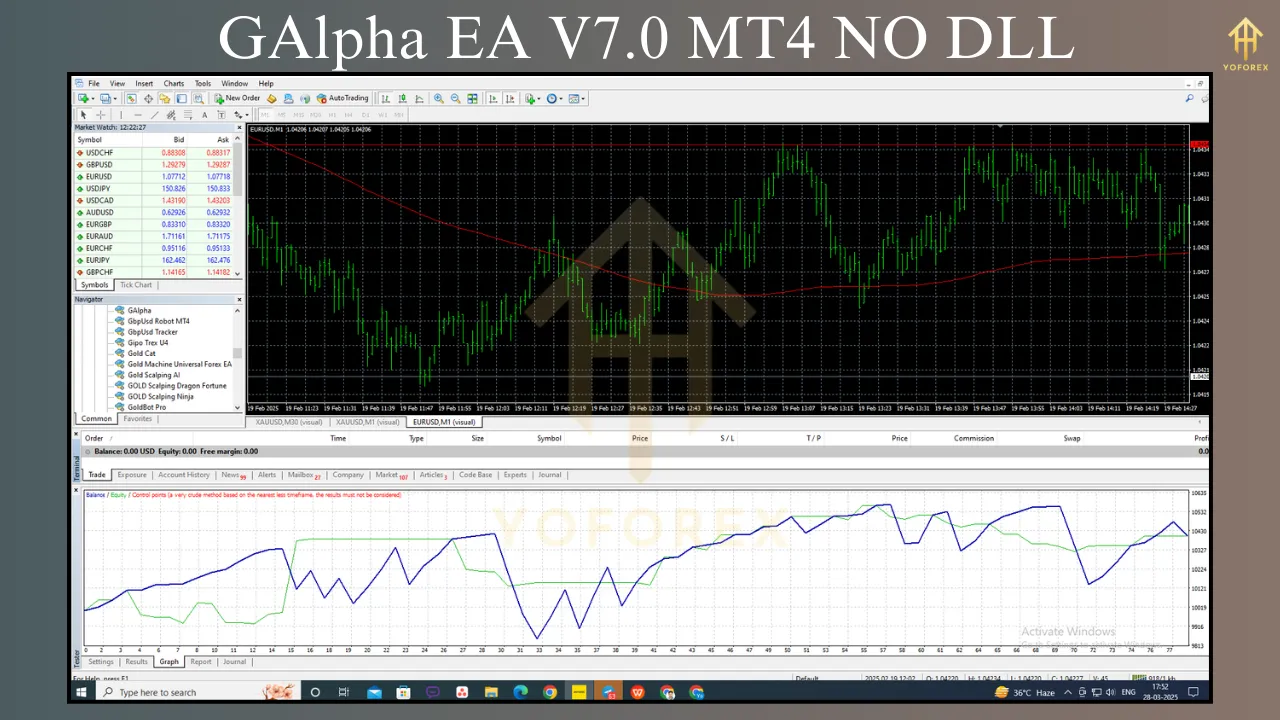This screenshot has width=1280, height=720.
Task: Select candlestick chart type icon
Action: pyautogui.click(x=402, y=98)
